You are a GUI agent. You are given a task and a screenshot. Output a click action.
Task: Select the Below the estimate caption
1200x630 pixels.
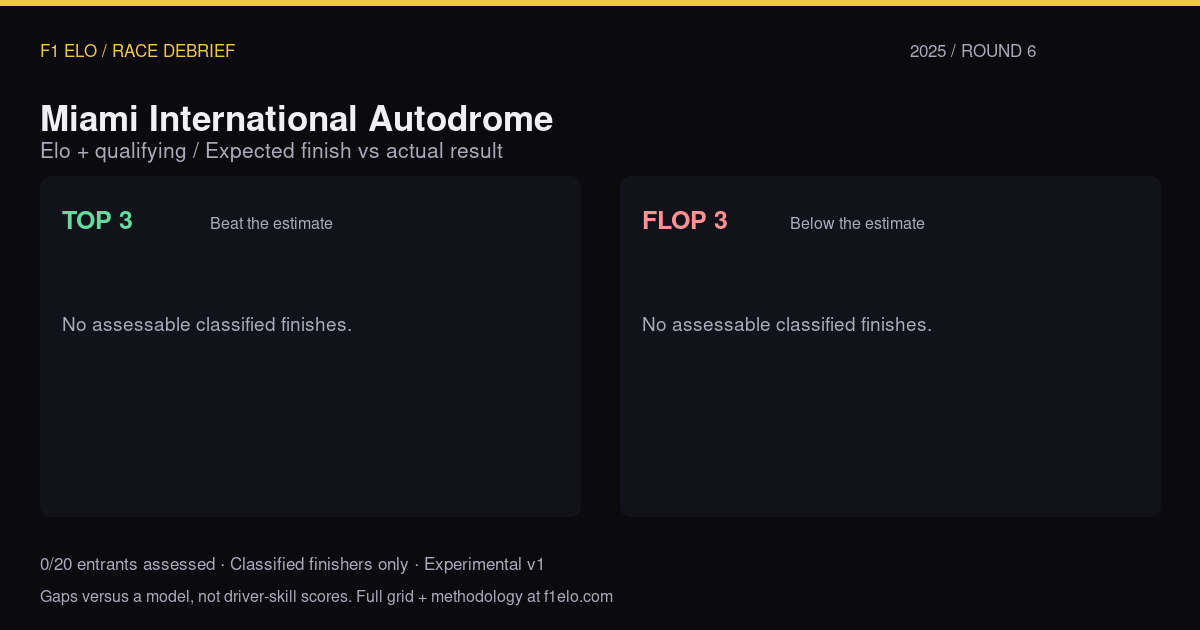[x=857, y=224]
